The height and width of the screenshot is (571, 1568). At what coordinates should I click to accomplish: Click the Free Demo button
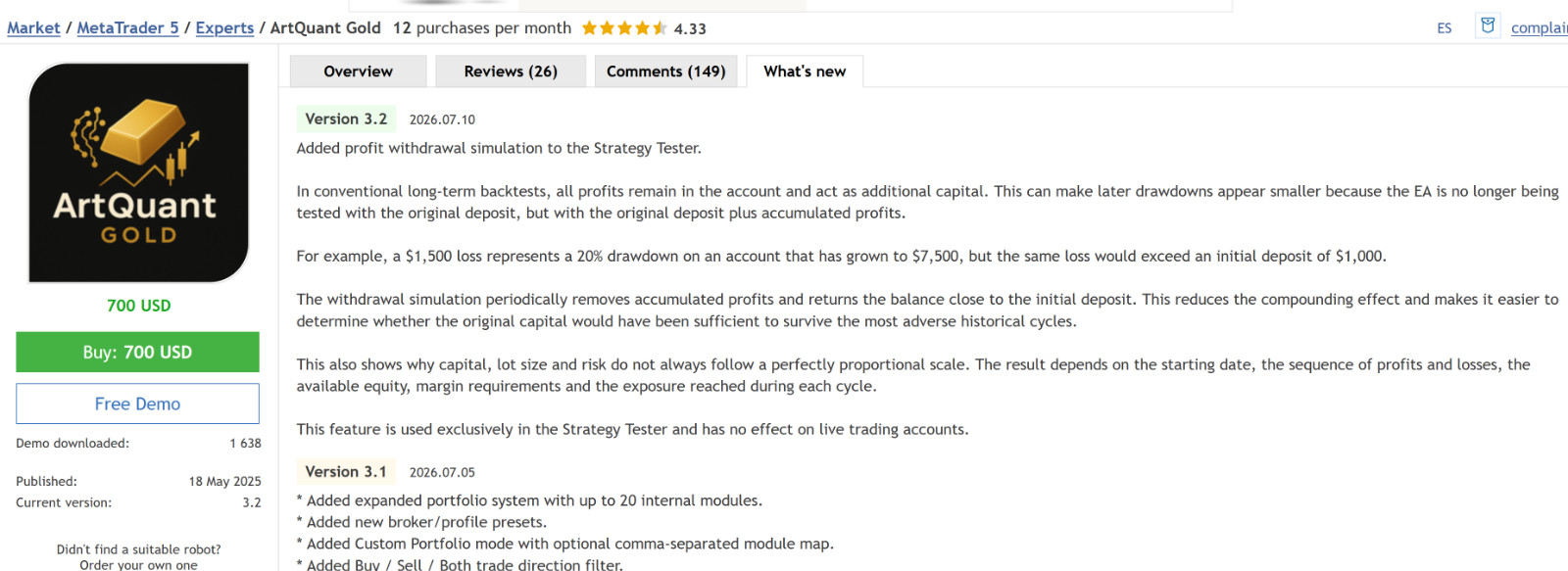tap(137, 404)
